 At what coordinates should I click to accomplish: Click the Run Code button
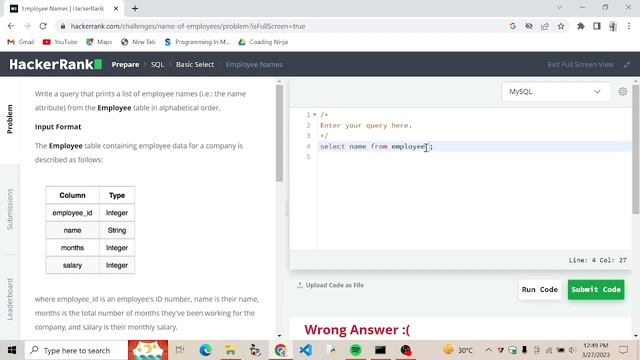tap(540, 289)
